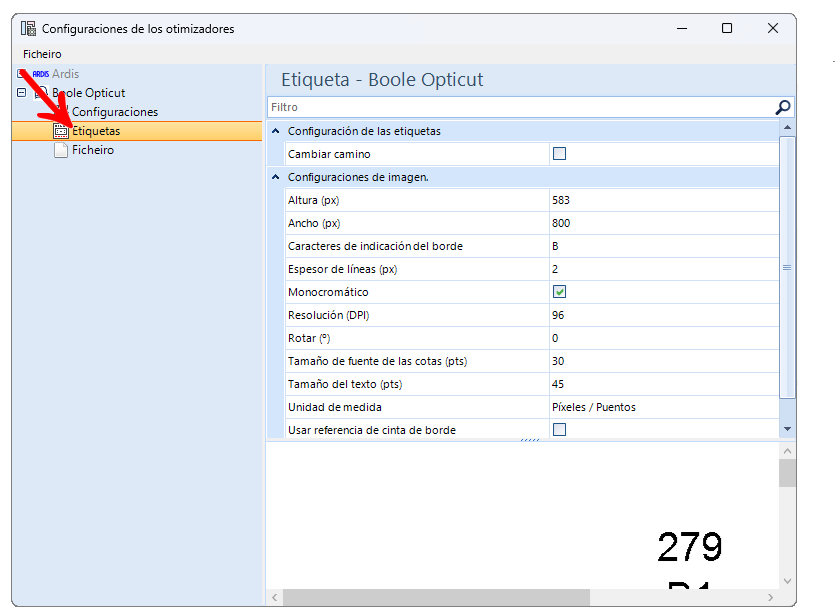Click the app icon in title bar

coord(28,28)
